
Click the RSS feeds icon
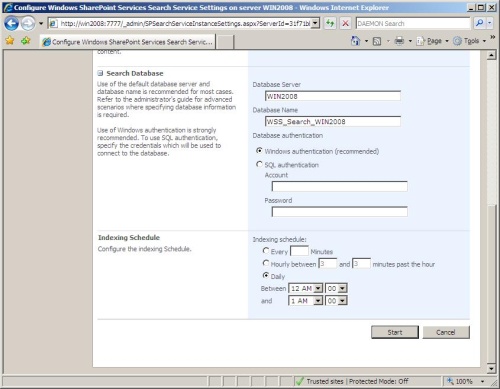click(377, 41)
